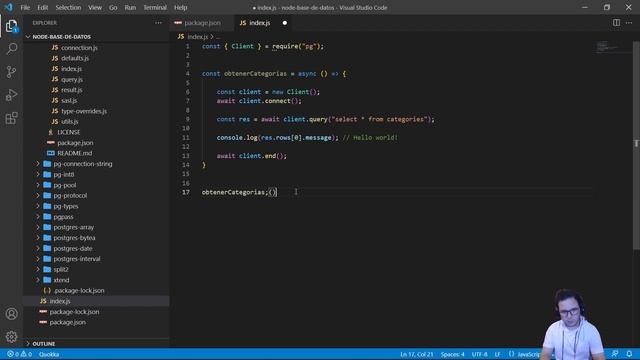This screenshot has height=360, width=640.
Task: Click the editor vertical scrollbar
Action: coord(636,145)
